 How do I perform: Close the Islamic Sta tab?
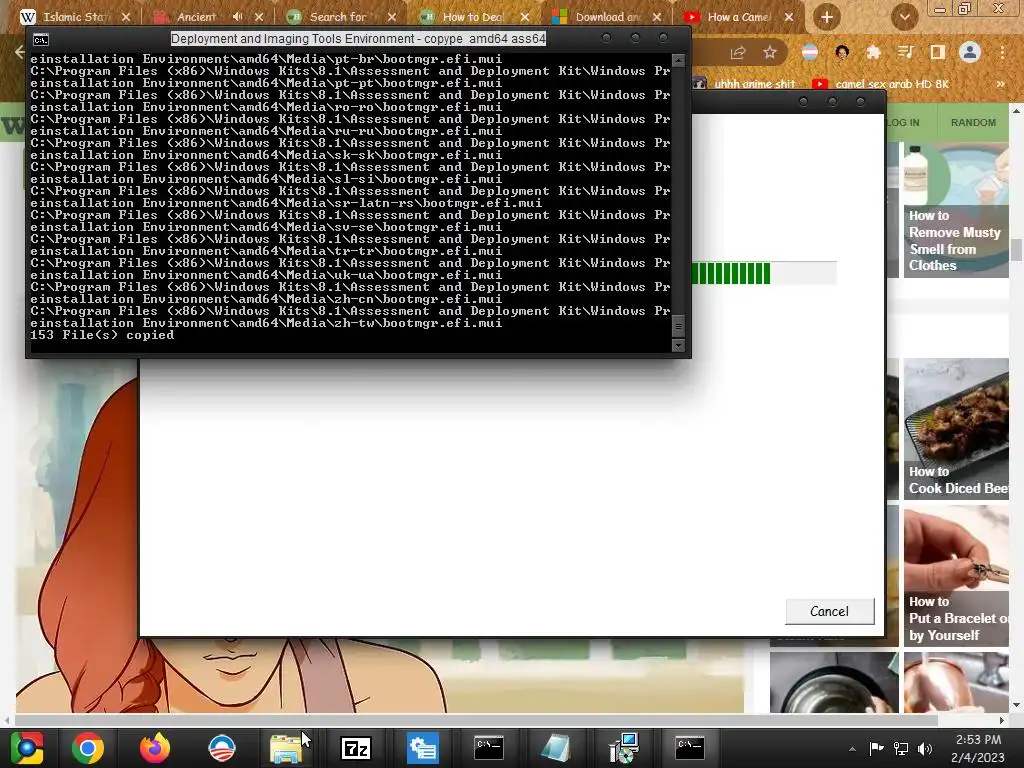[126, 17]
